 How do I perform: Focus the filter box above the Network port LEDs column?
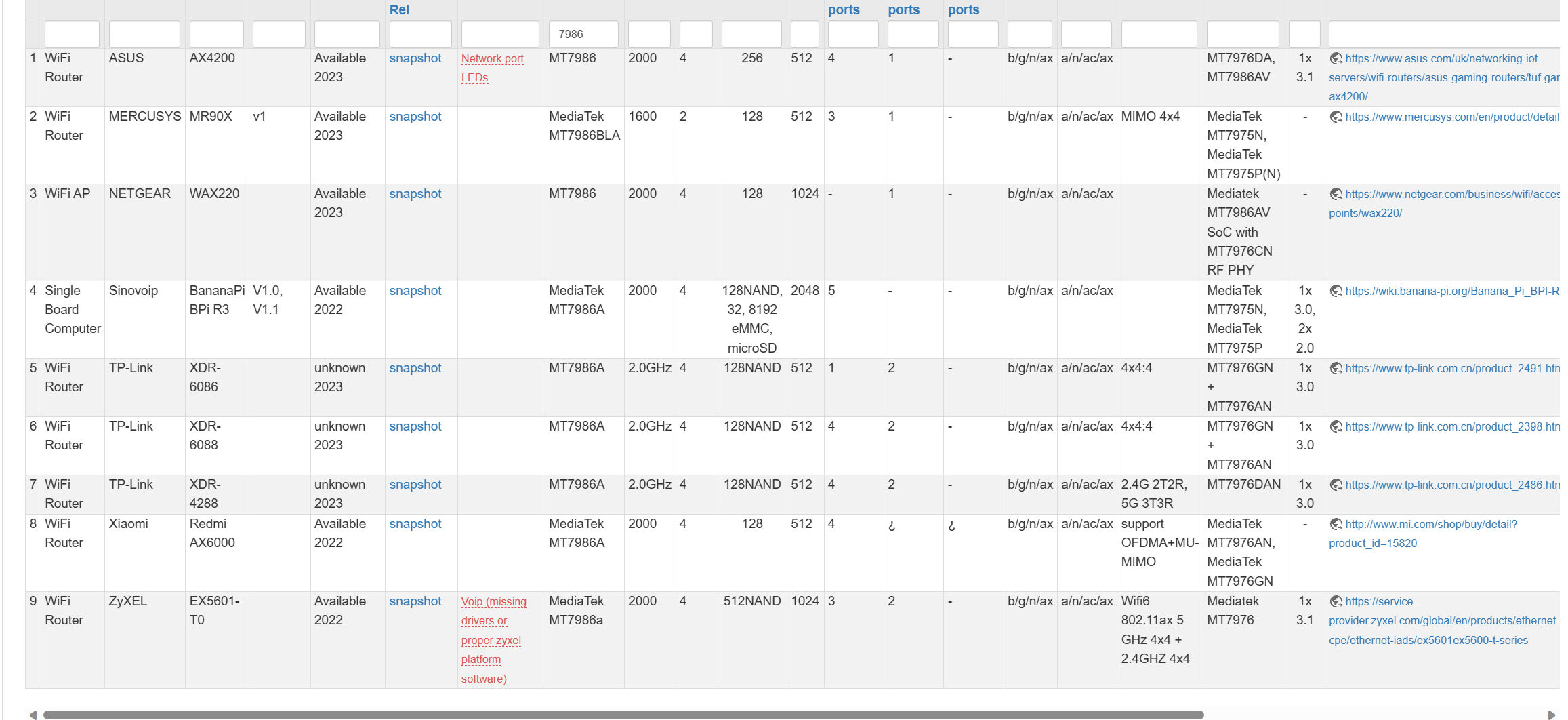(500, 34)
